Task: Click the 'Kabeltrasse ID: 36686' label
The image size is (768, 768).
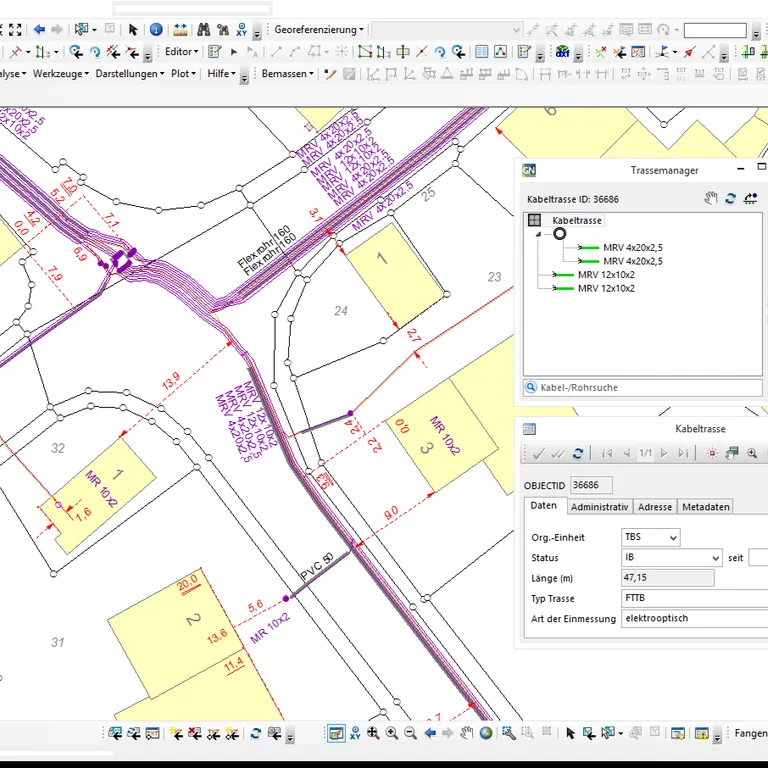Action: 573,199
